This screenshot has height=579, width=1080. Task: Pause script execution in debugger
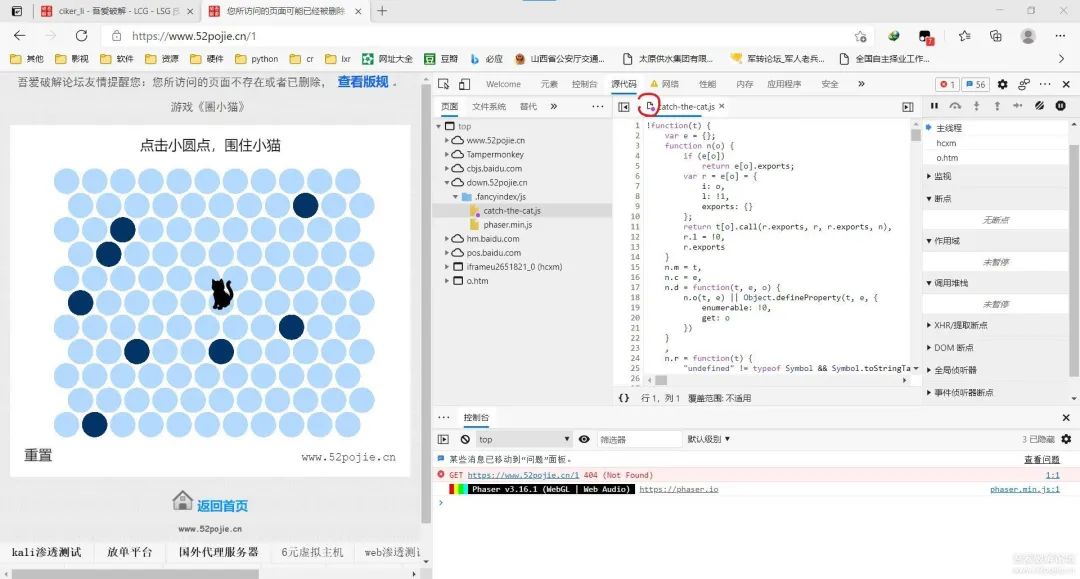(x=935, y=106)
